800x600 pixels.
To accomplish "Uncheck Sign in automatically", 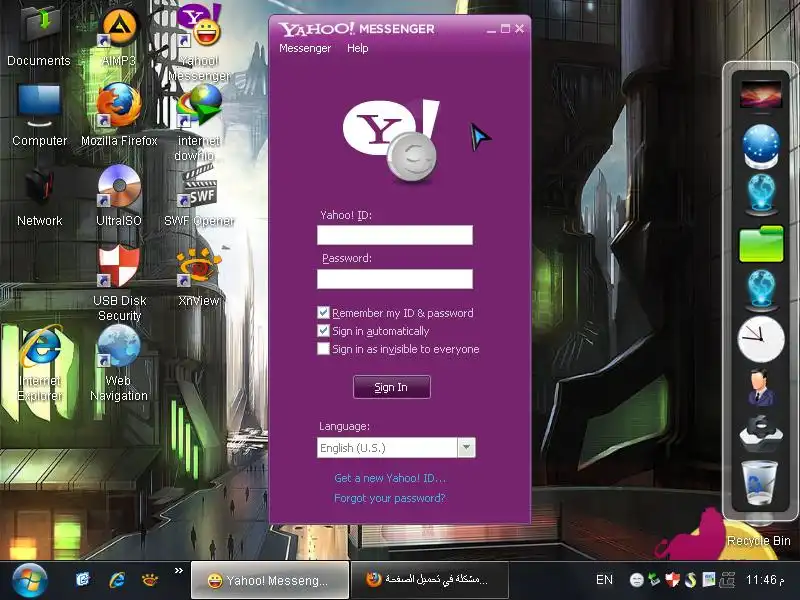I will tap(323, 331).
